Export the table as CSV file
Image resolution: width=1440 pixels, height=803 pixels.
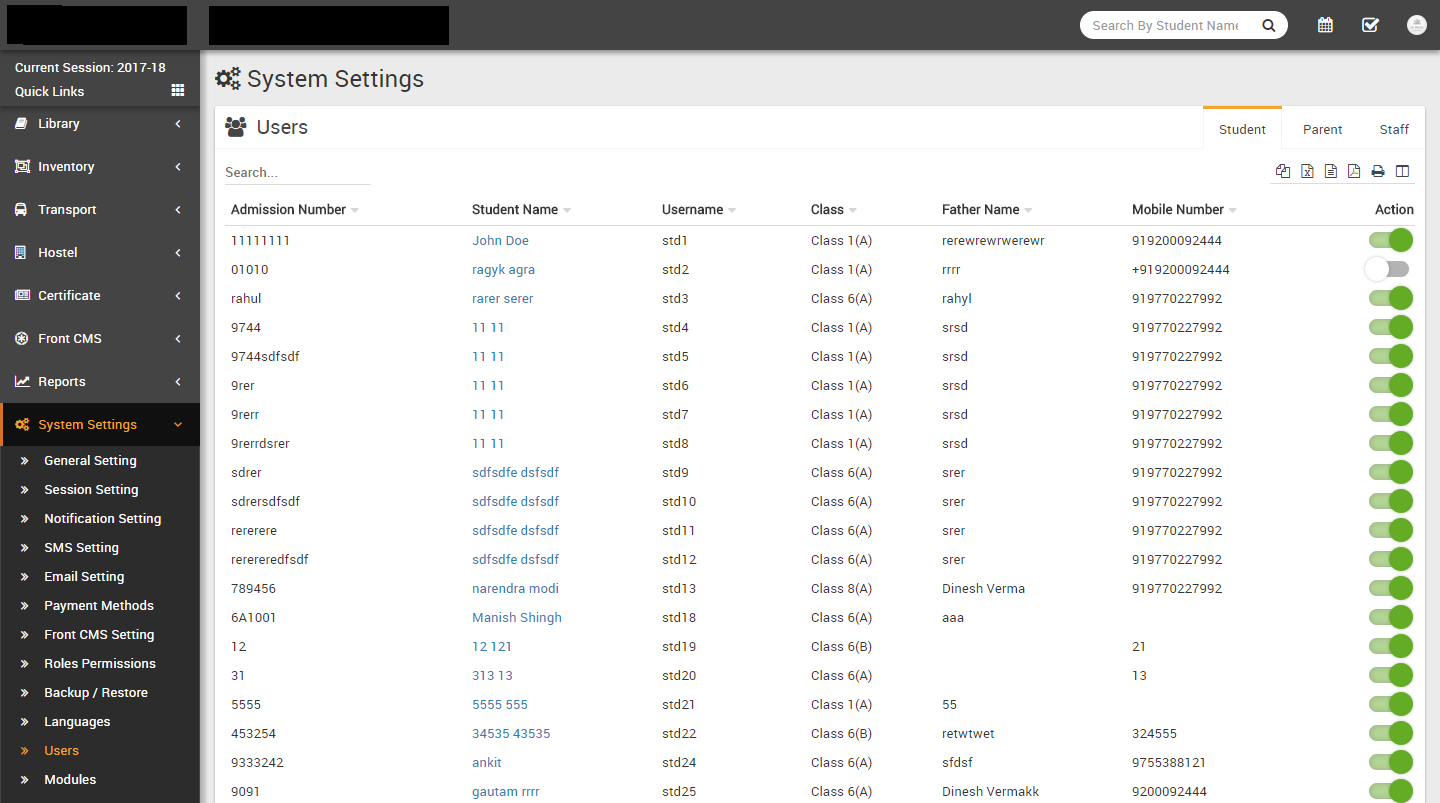tap(1331, 171)
